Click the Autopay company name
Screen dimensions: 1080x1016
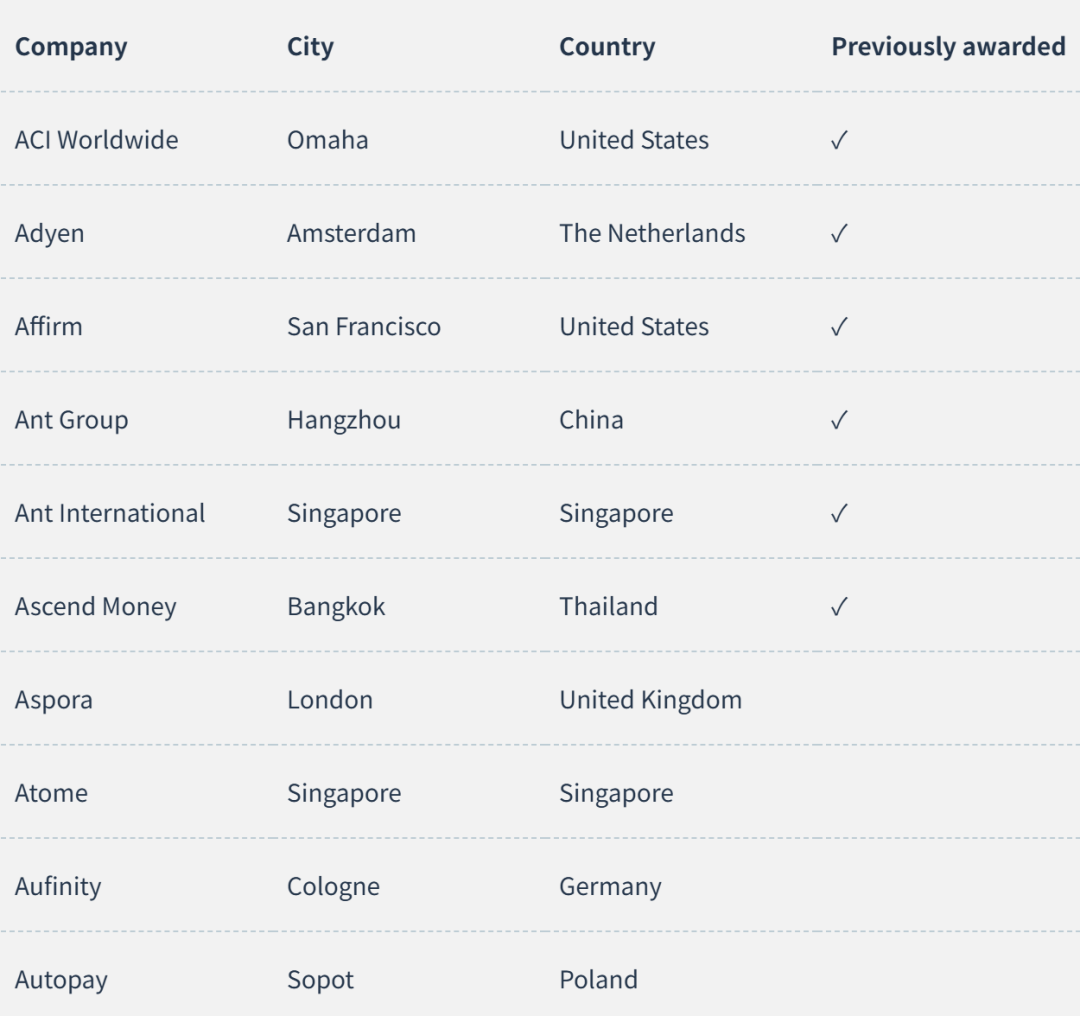[x=61, y=980]
